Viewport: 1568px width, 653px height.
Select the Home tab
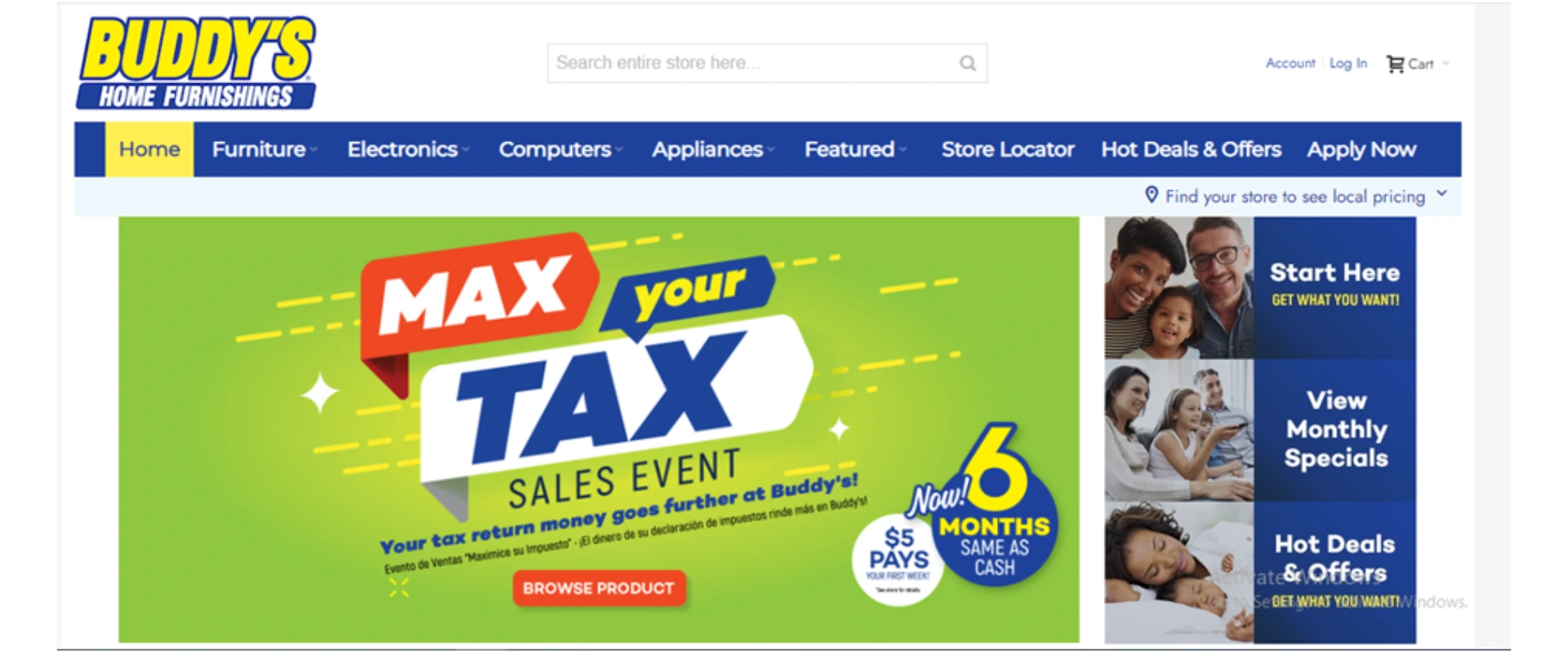(149, 149)
